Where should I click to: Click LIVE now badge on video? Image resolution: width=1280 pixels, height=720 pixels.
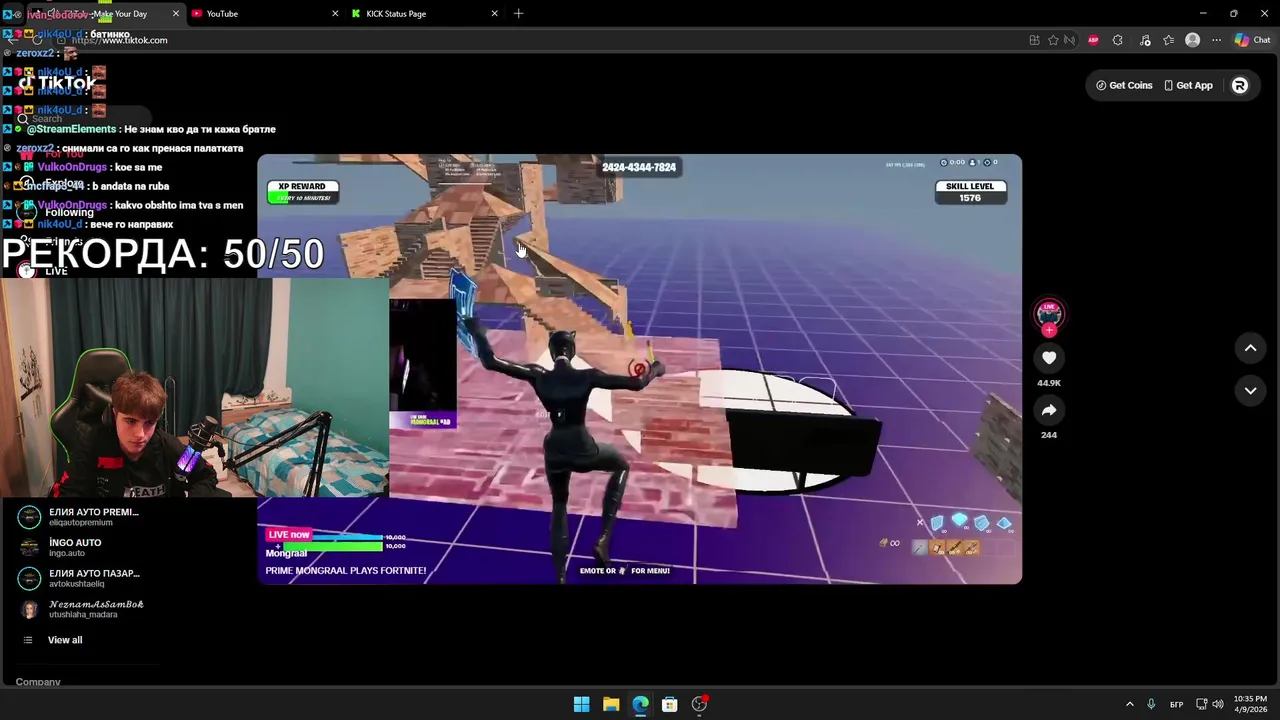coord(289,535)
